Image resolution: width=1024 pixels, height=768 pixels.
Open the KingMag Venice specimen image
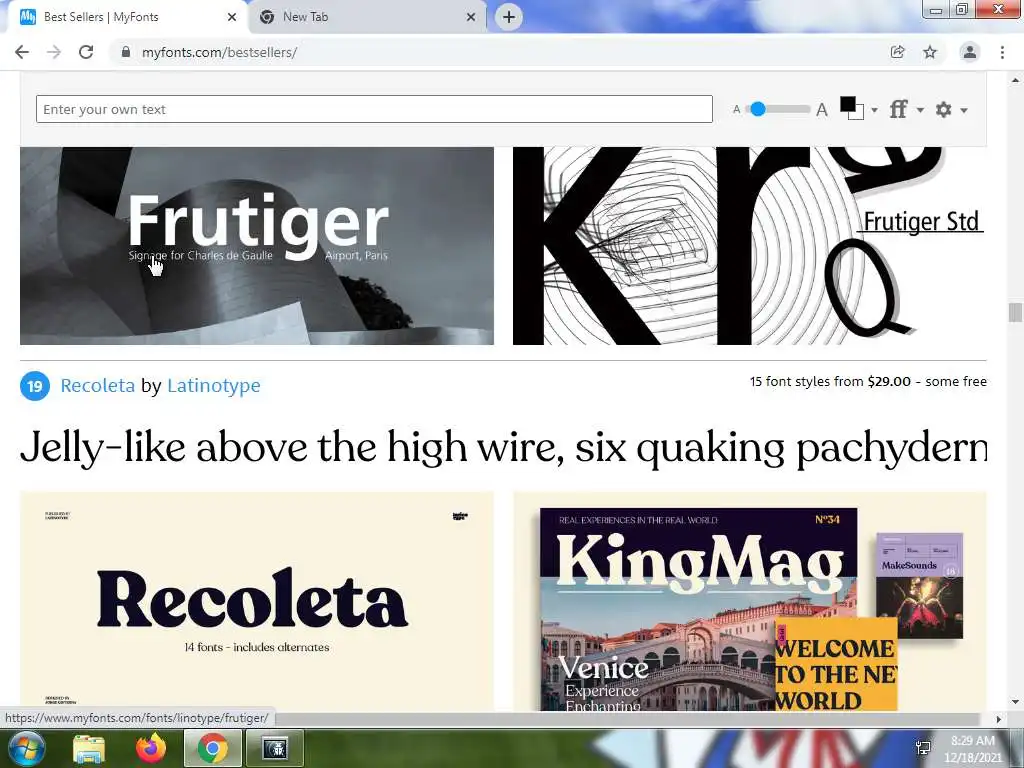pos(750,601)
